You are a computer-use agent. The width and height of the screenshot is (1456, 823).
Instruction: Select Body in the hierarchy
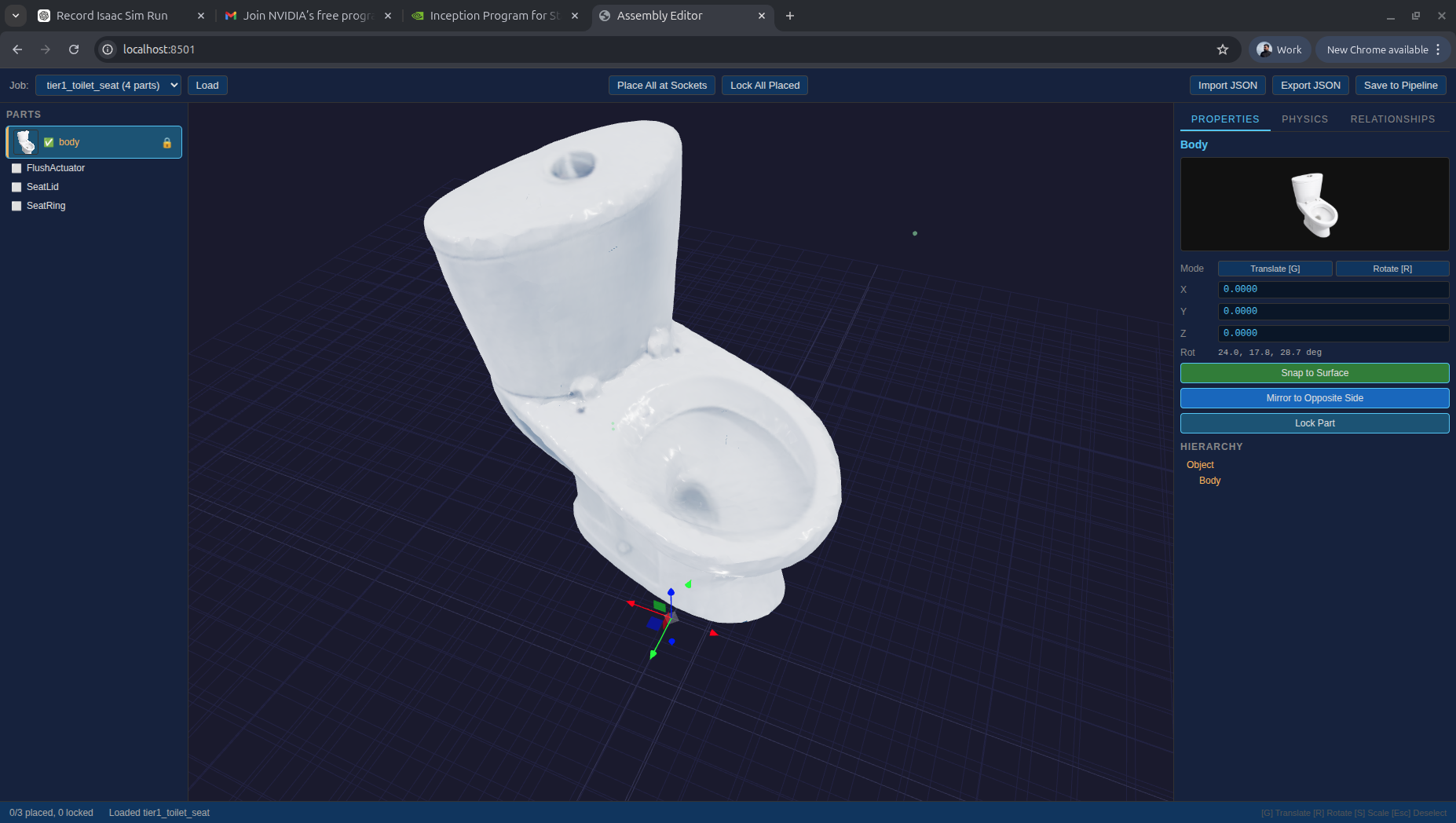coord(1209,481)
